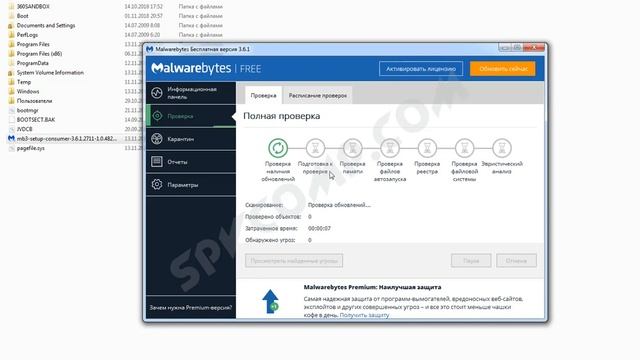
Task: Click Просмотреть найденные угрозы button
Action: pos(294,260)
